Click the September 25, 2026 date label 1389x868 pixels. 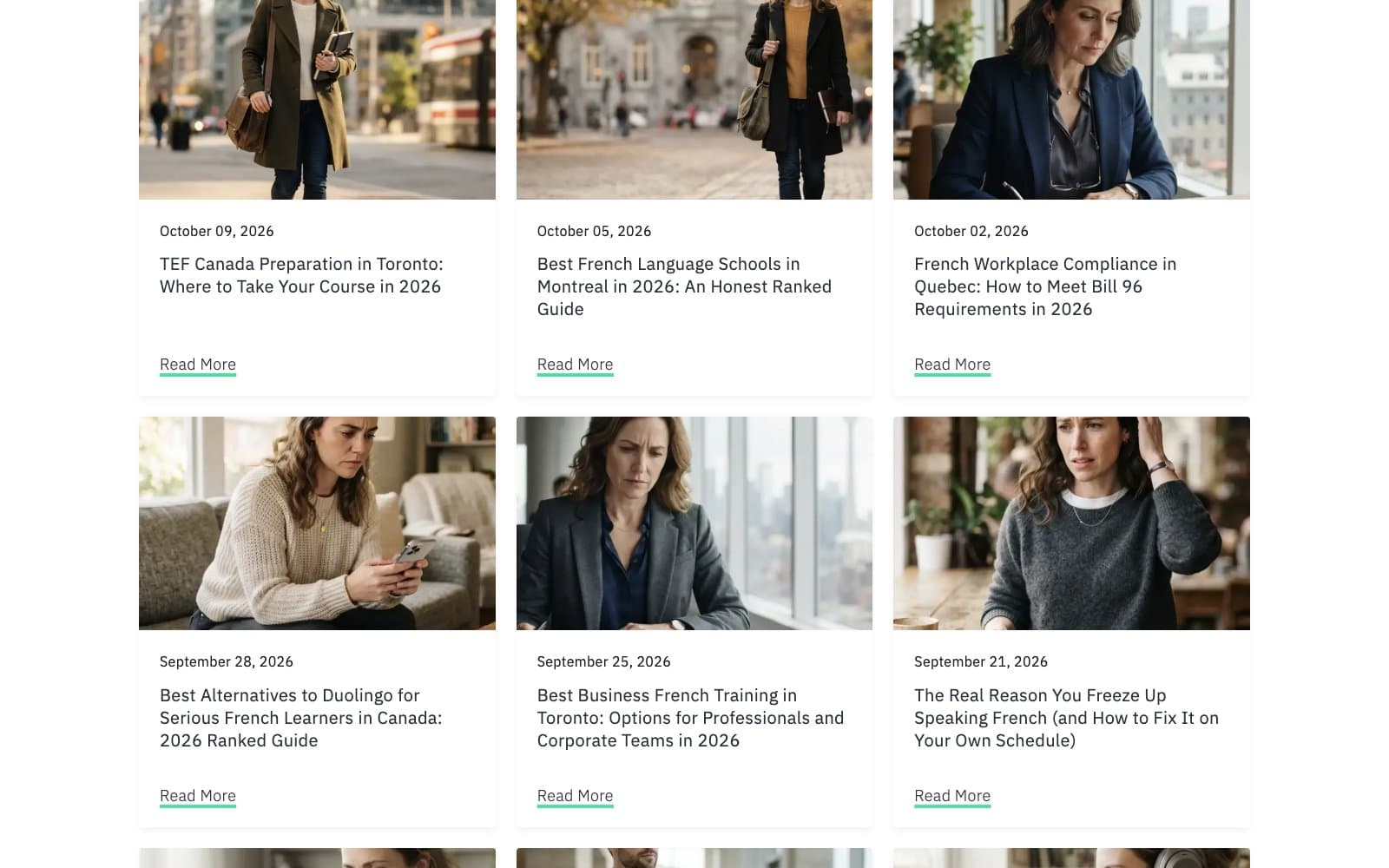pyautogui.click(x=603, y=661)
